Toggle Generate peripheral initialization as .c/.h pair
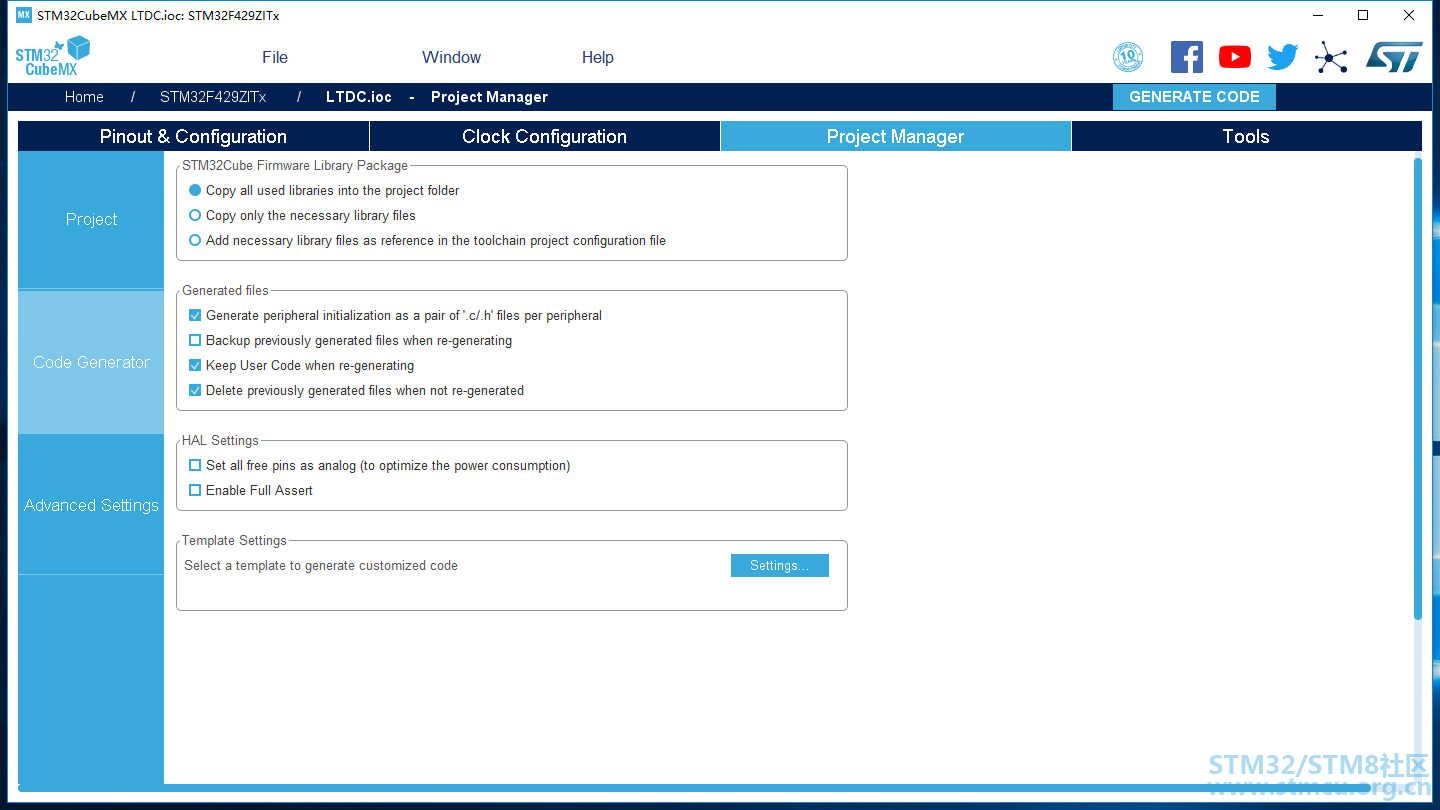 pyautogui.click(x=195, y=315)
